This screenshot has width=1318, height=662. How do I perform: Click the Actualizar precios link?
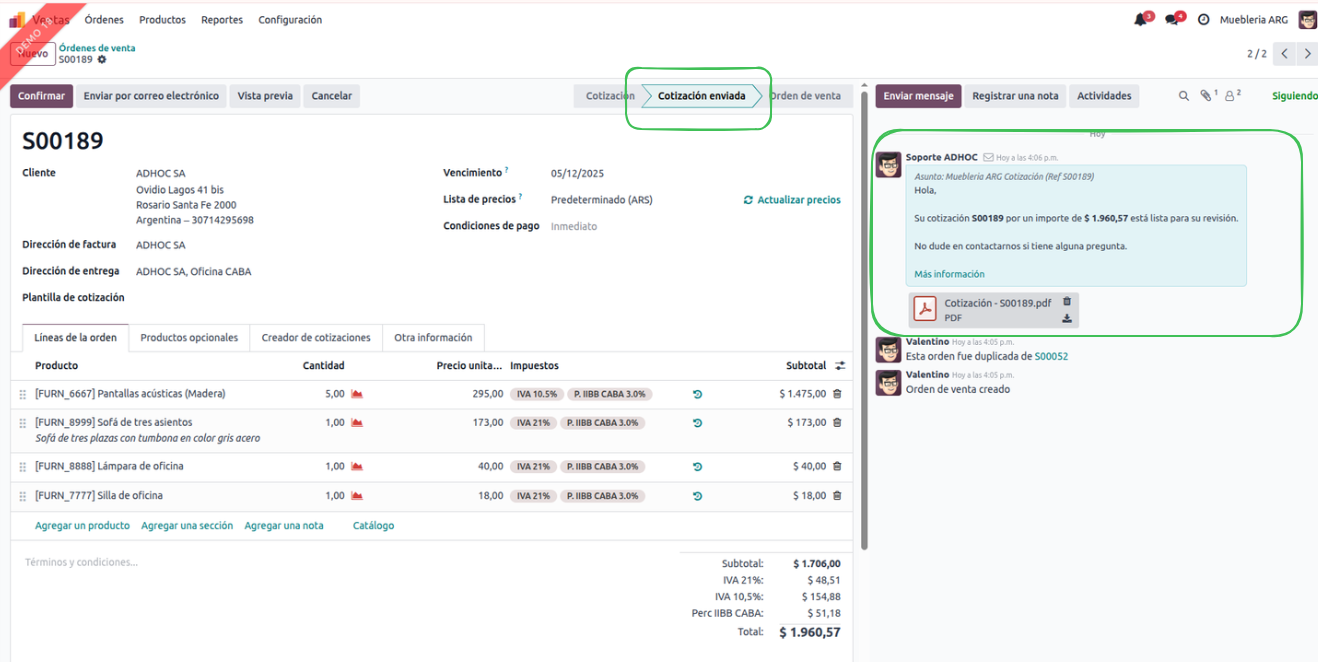click(792, 200)
